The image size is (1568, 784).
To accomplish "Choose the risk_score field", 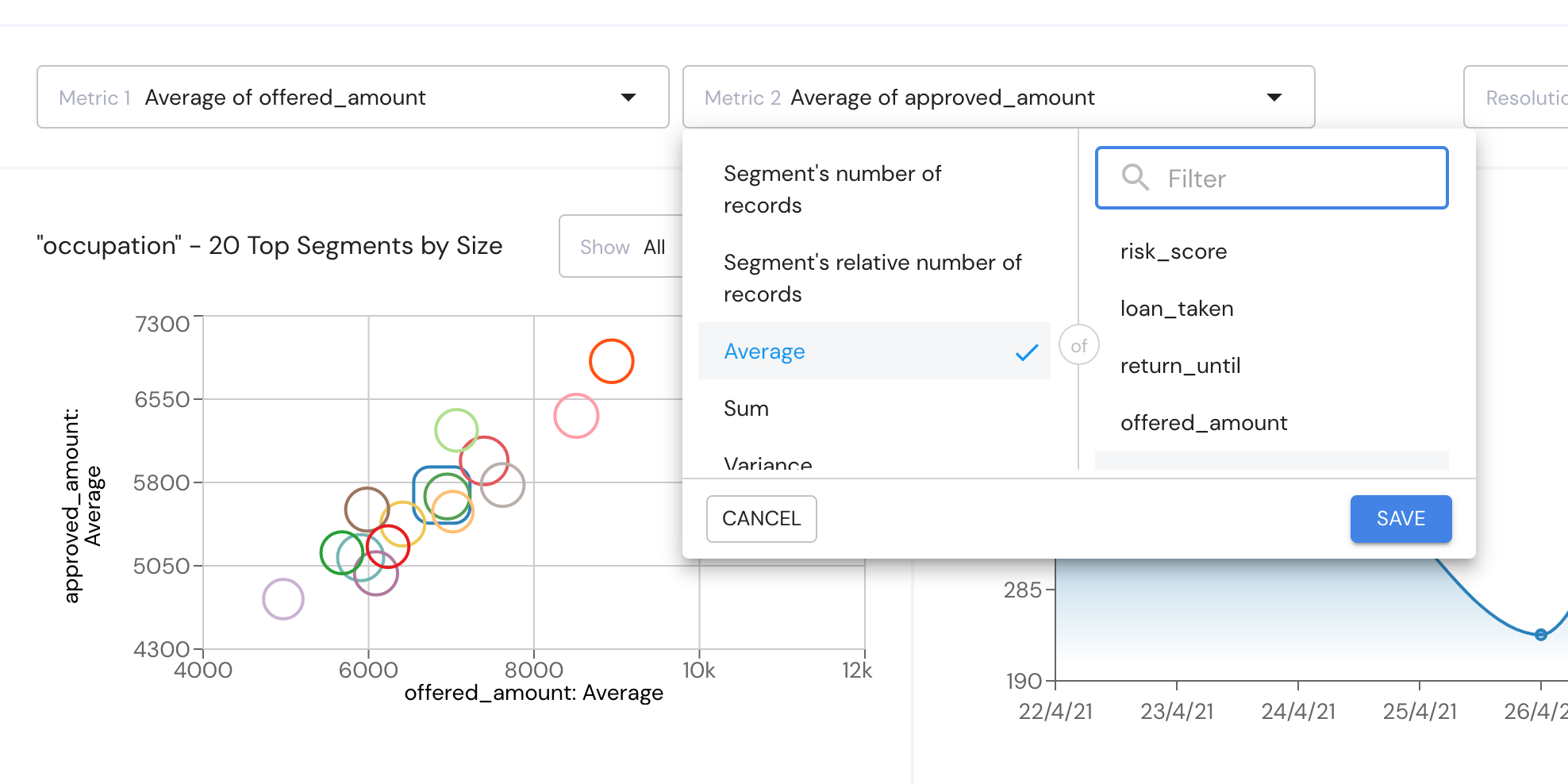I will click(x=1271, y=252).
